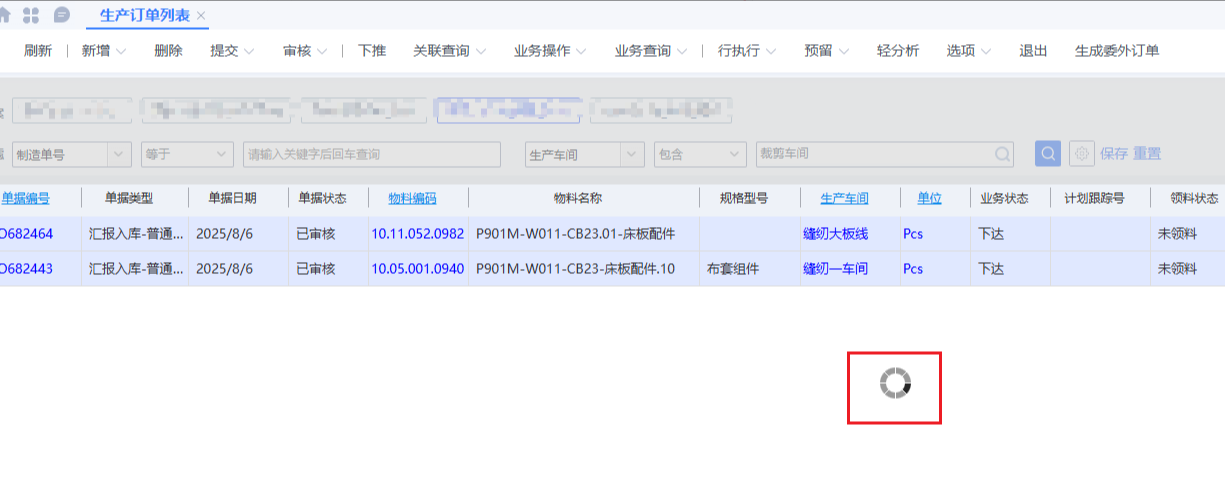Click the 裁剪车间 filter input

click(885, 154)
